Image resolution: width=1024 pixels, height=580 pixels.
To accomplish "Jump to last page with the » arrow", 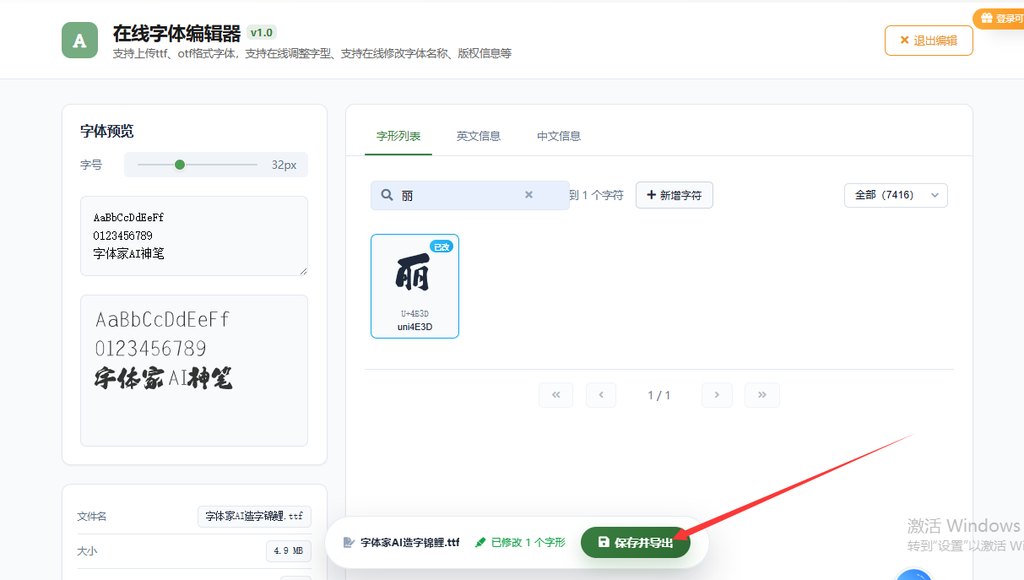I will coord(762,395).
